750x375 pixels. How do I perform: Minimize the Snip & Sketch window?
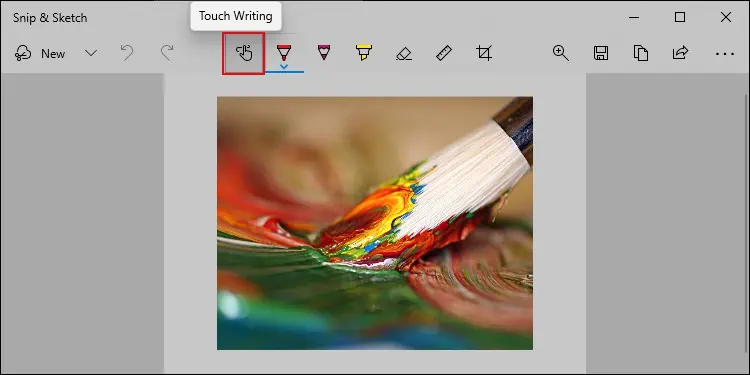coord(634,18)
